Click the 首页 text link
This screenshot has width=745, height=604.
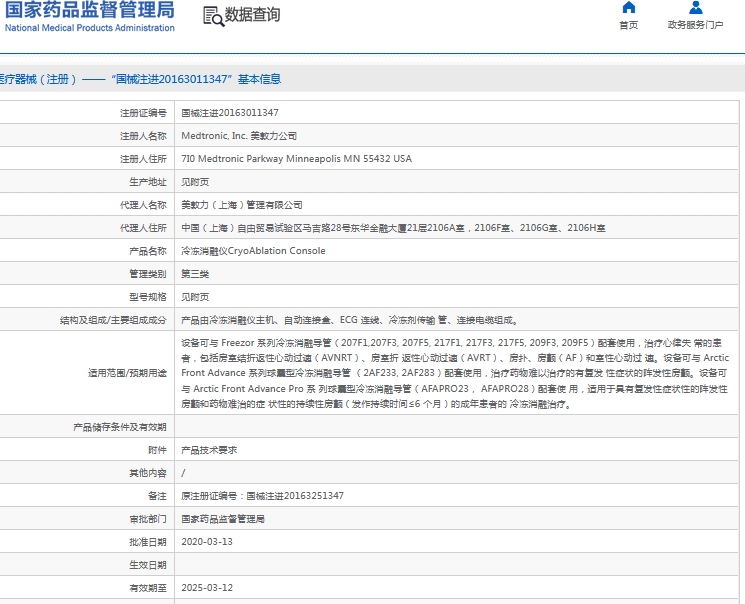tap(629, 25)
